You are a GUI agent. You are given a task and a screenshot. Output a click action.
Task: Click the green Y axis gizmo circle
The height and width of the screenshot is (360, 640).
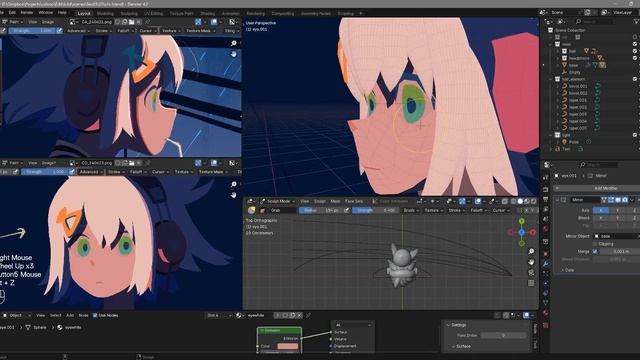click(x=522, y=221)
